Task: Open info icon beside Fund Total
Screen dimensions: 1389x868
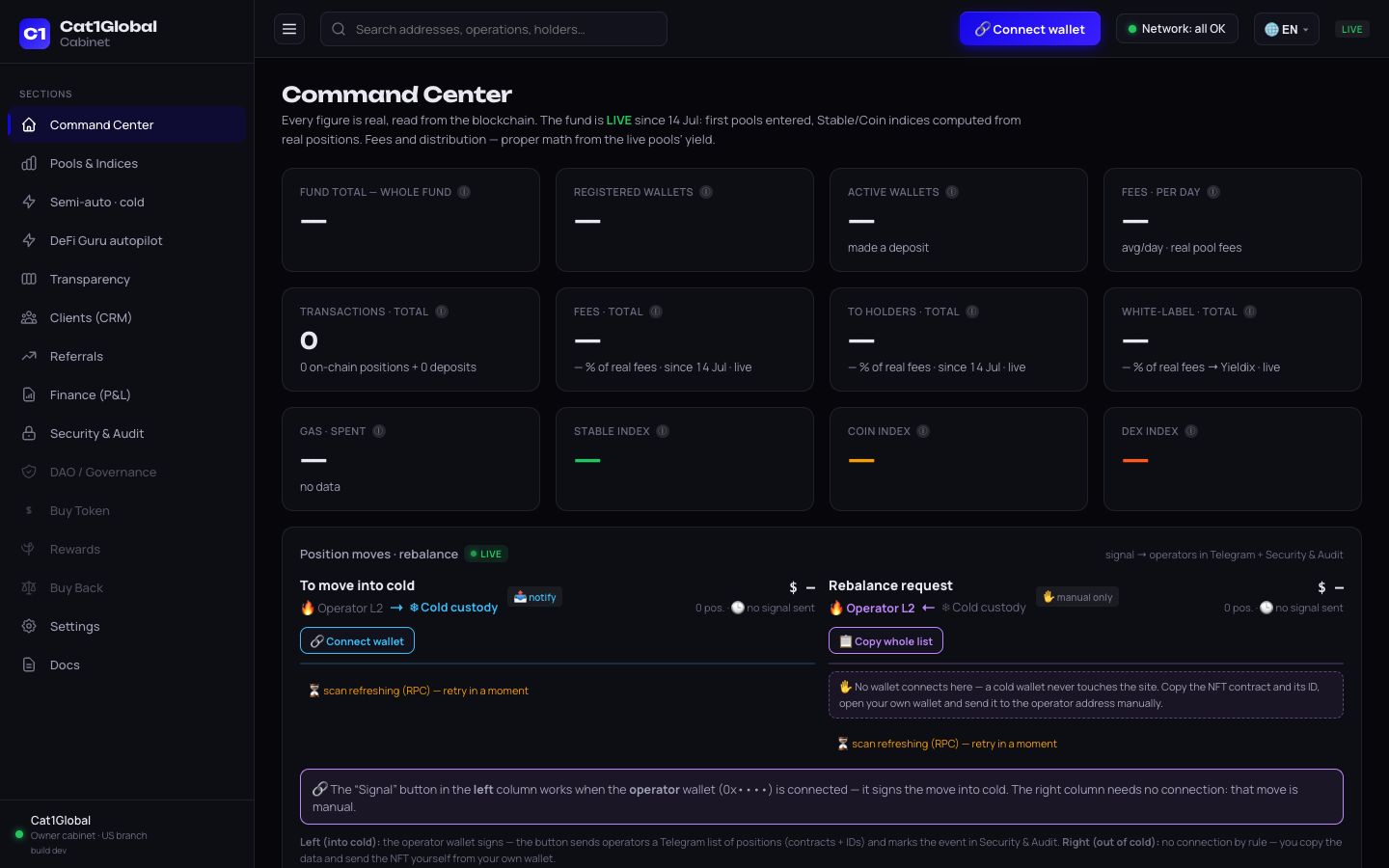Action: click(464, 192)
